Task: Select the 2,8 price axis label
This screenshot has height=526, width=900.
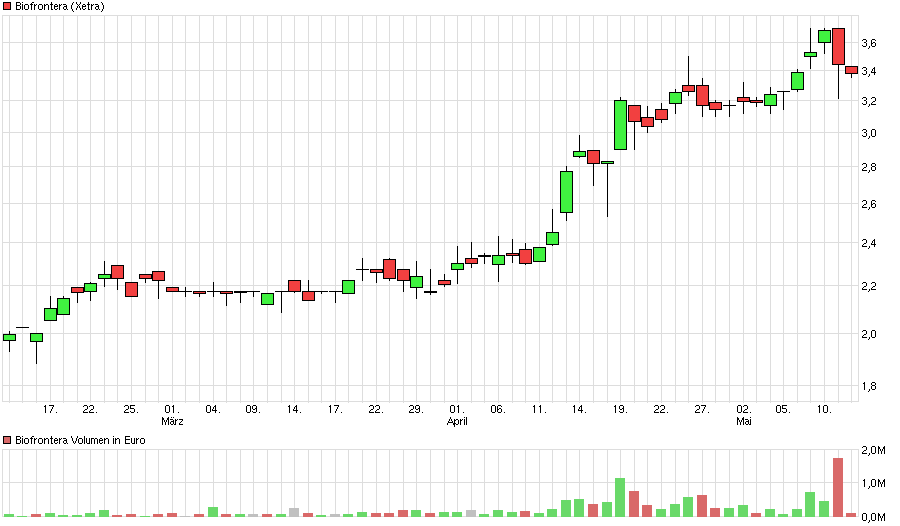Action: point(868,168)
